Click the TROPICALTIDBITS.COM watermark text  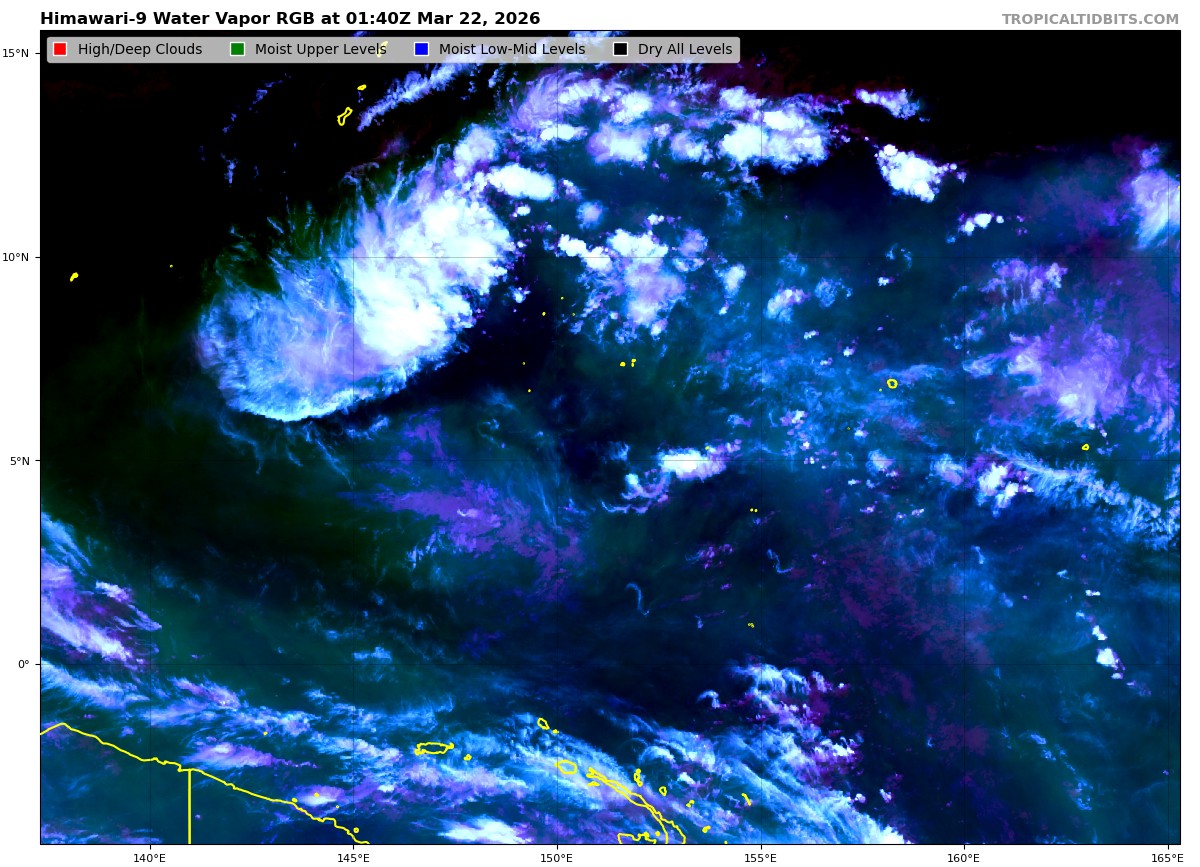click(1090, 19)
